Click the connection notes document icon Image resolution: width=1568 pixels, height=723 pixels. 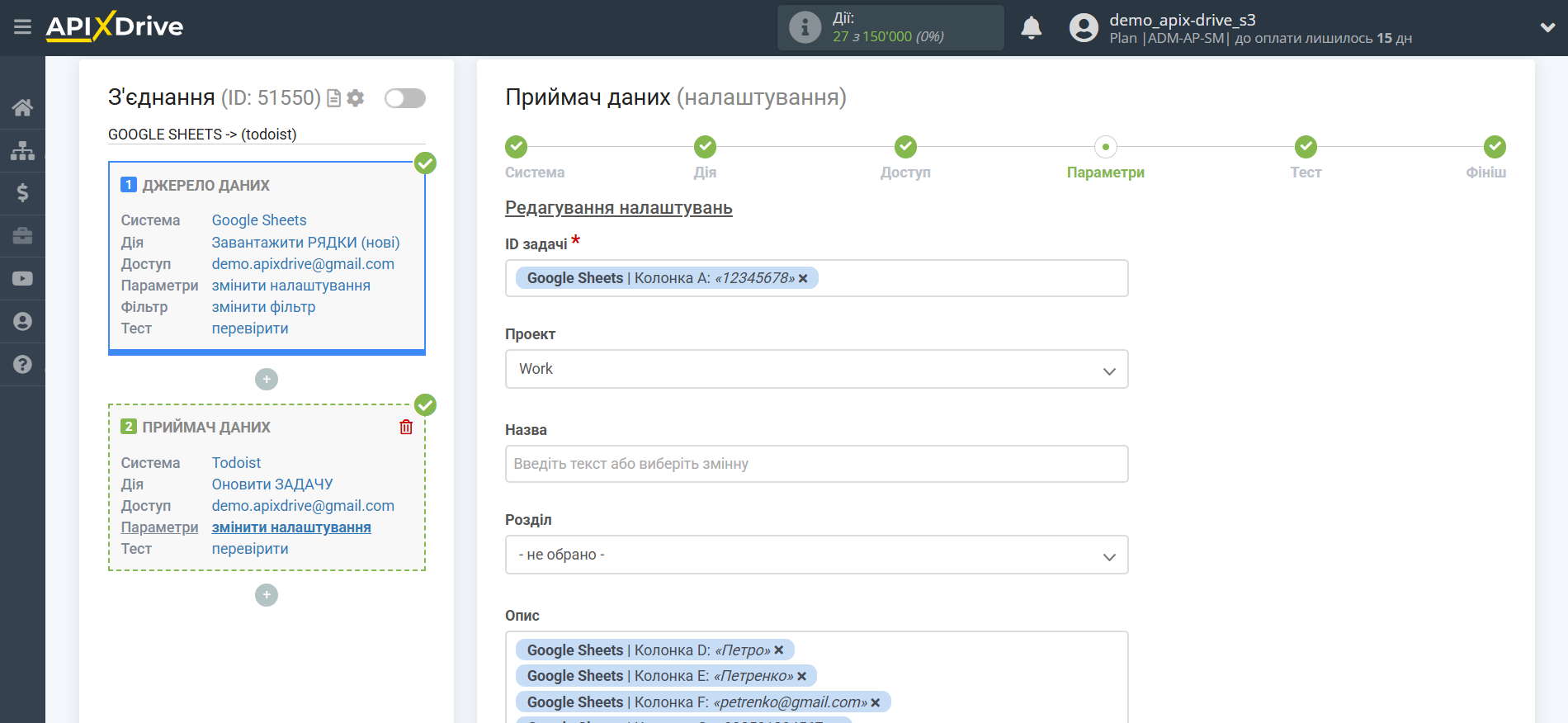click(x=334, y=98)
